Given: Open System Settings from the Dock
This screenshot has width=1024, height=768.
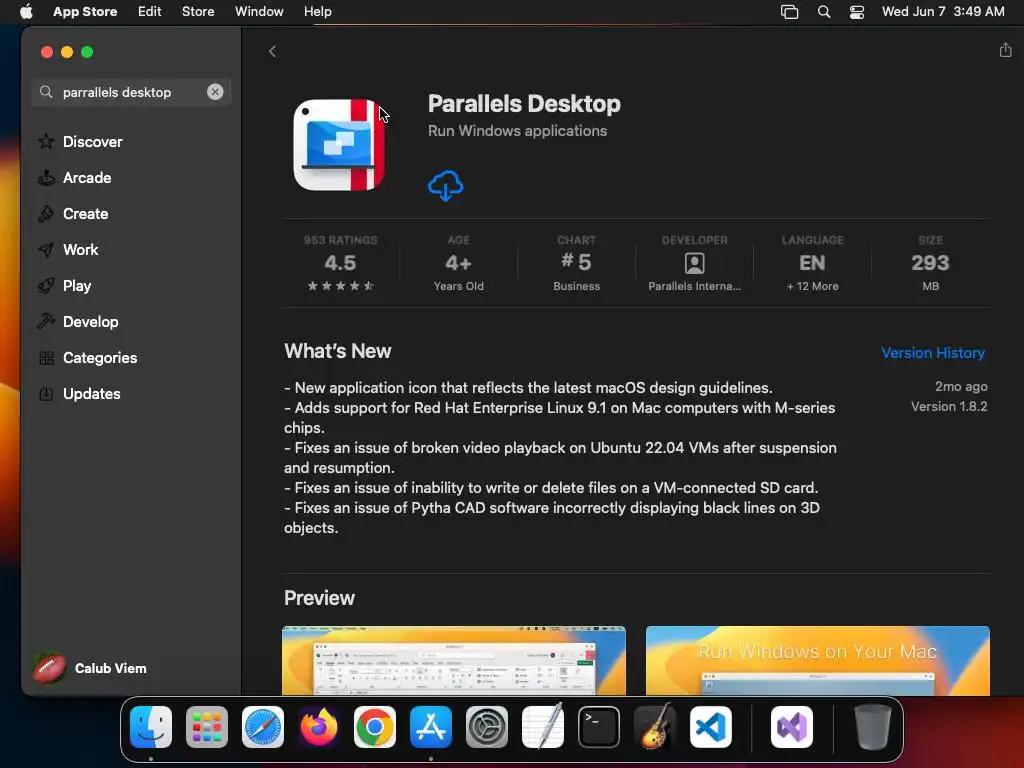Looking at the screenshot, I should pos(487,727).
